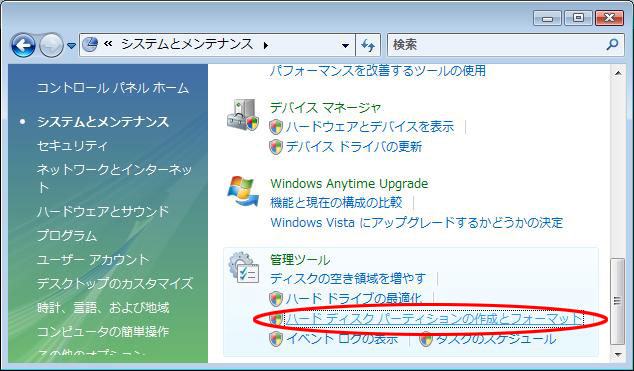Open the 管理ツール heading

[300, 260]
